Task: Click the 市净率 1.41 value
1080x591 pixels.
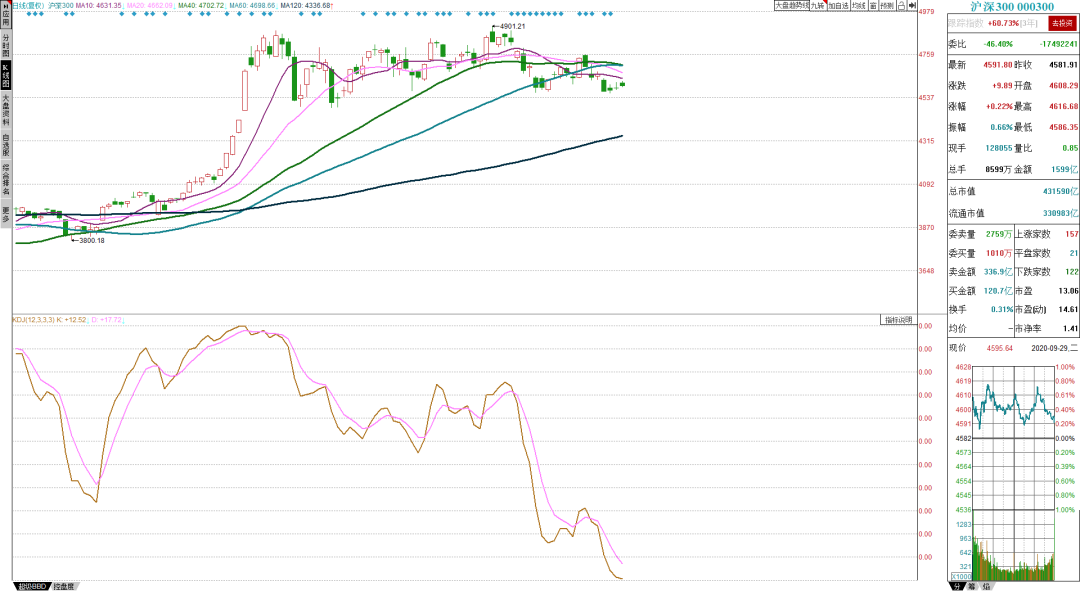Action: (x=1070, y=329)
